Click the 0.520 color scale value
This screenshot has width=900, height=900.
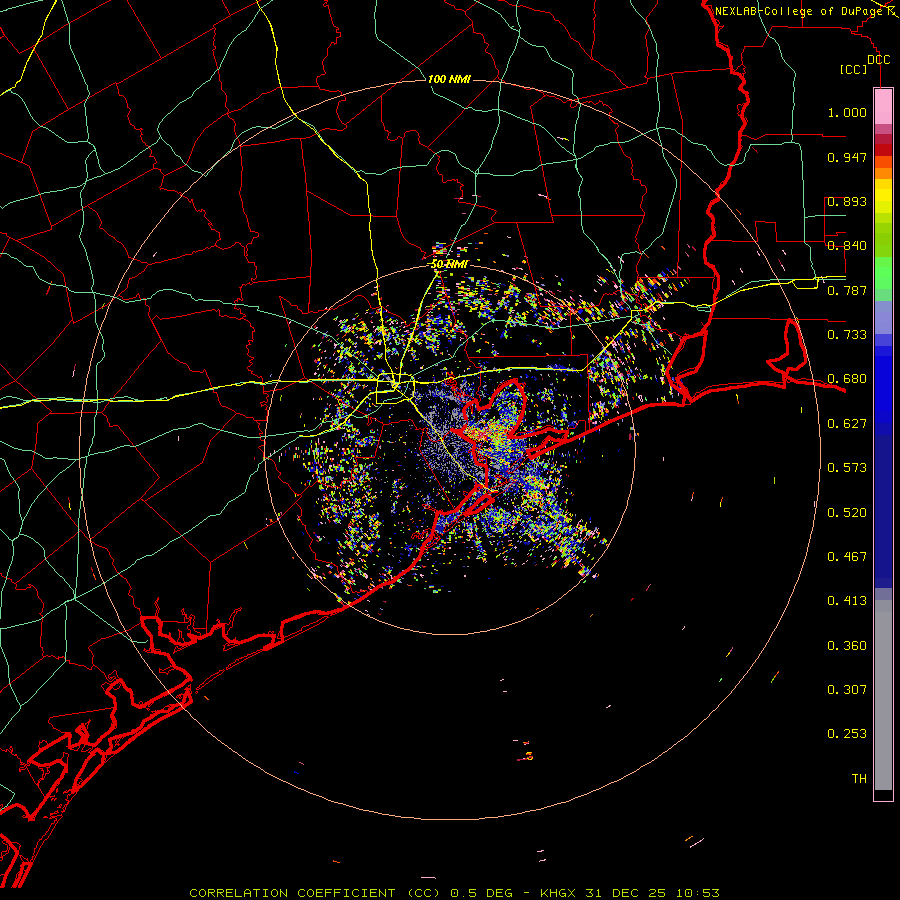pyautogui.click(x=847, y=513)
